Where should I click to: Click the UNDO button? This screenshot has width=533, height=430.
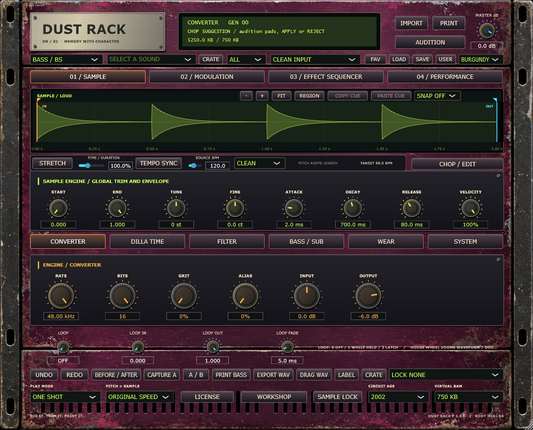point(44,375)
